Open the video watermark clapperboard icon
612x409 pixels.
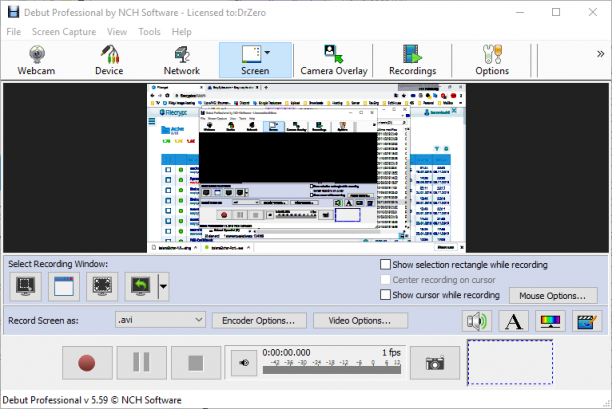point(587,321)
